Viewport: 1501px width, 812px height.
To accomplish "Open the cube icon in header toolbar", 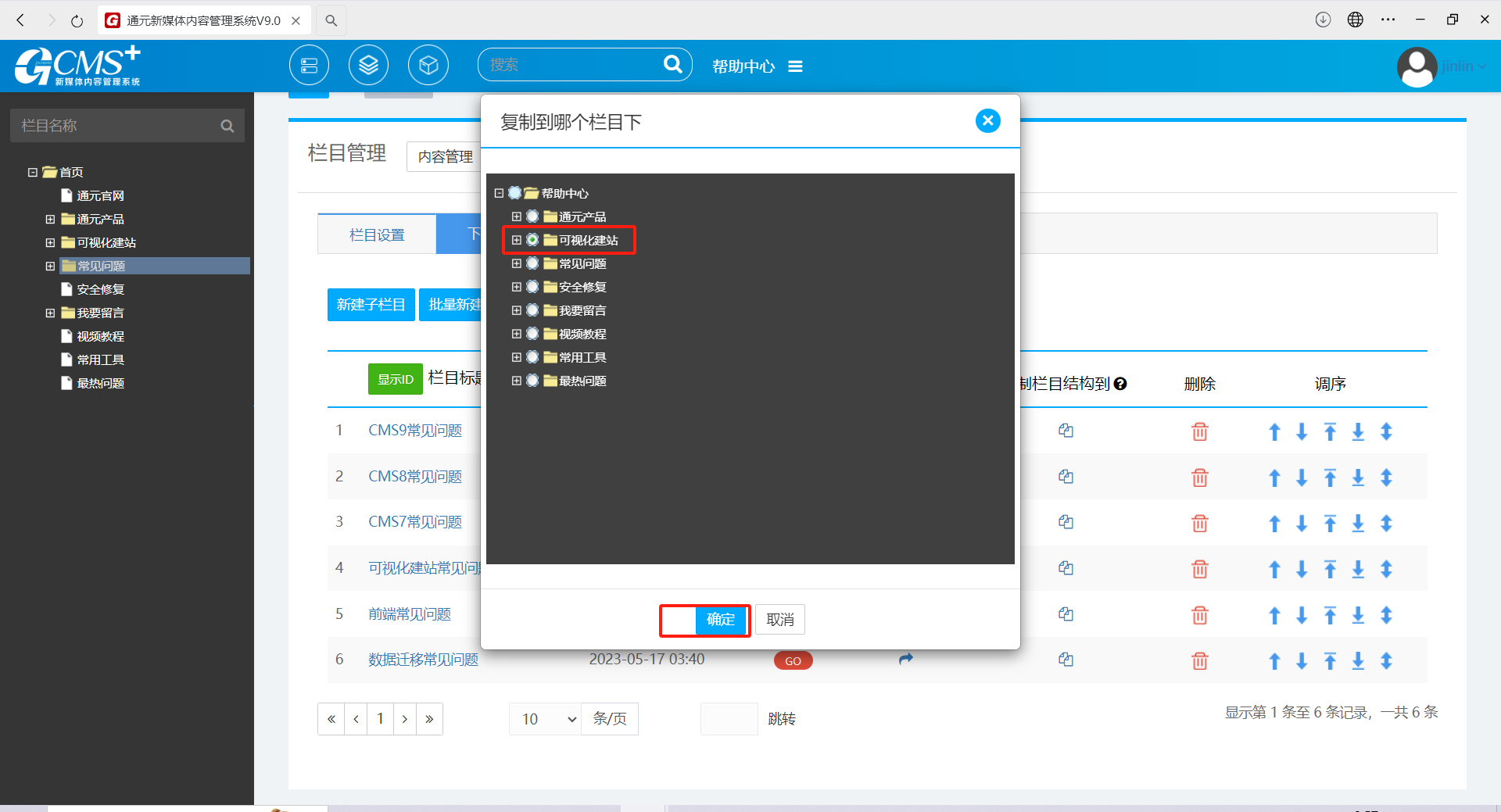I will (x=428, y=66).
